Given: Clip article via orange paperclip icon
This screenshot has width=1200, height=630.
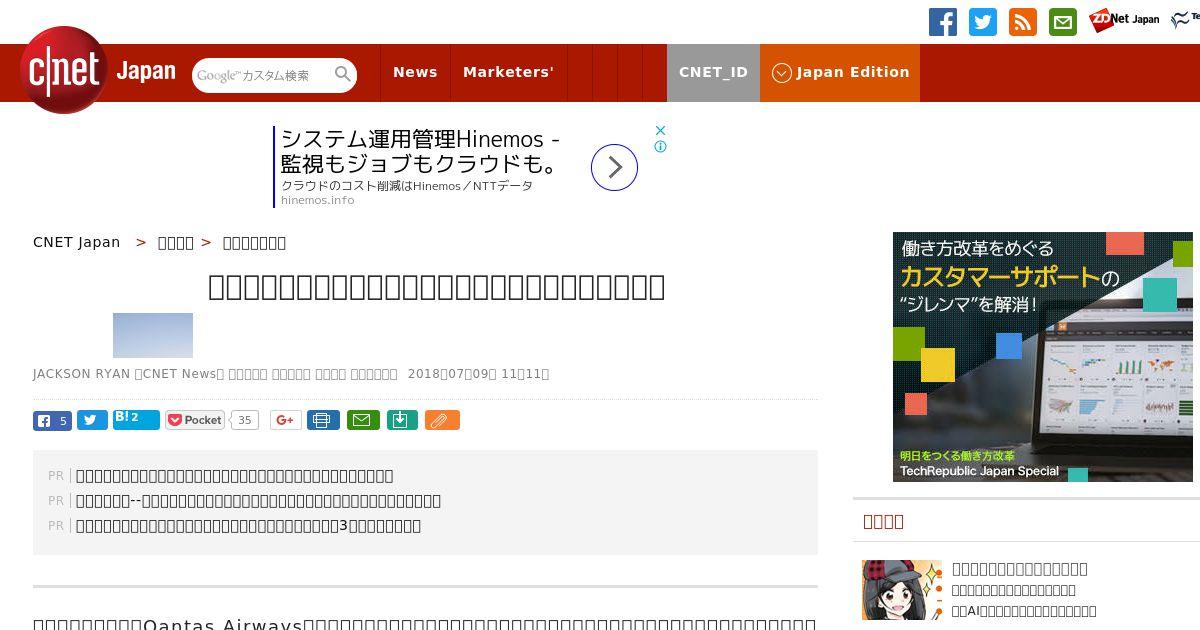Looking at the screenshot, I should pyautogui.click(x=442, y=421).
